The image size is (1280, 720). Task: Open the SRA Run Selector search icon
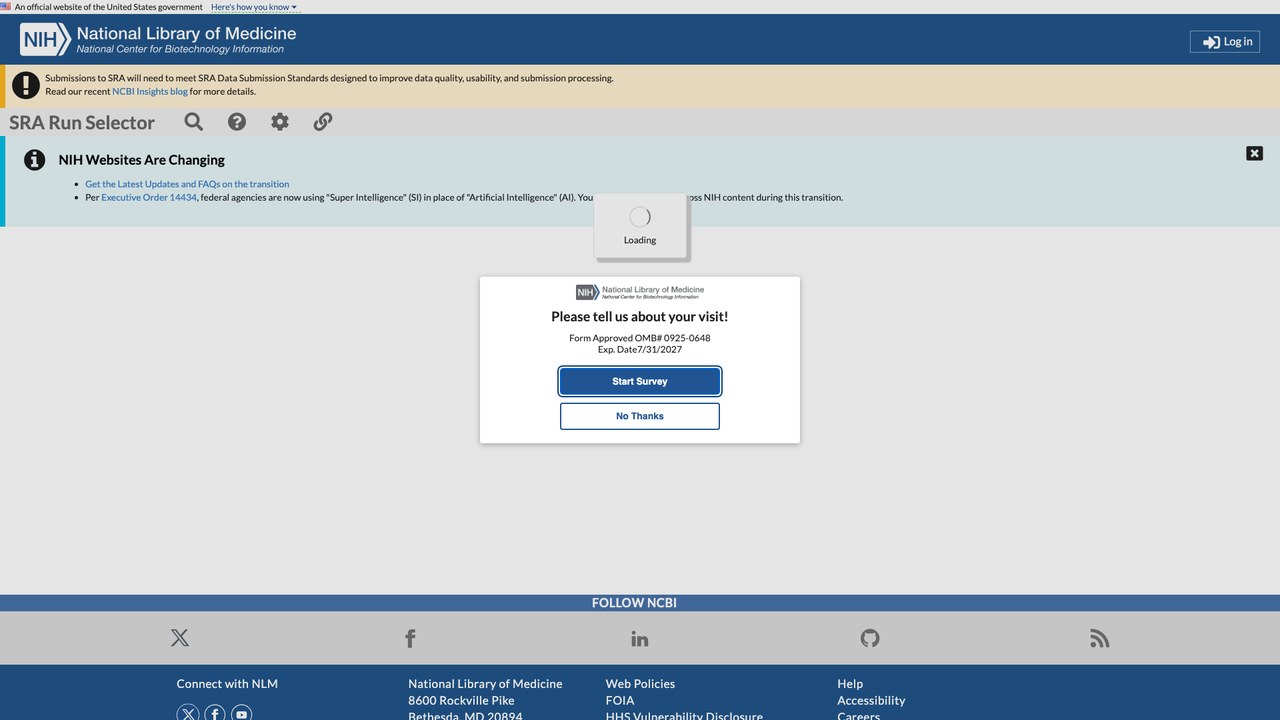[x=194, y=122]
